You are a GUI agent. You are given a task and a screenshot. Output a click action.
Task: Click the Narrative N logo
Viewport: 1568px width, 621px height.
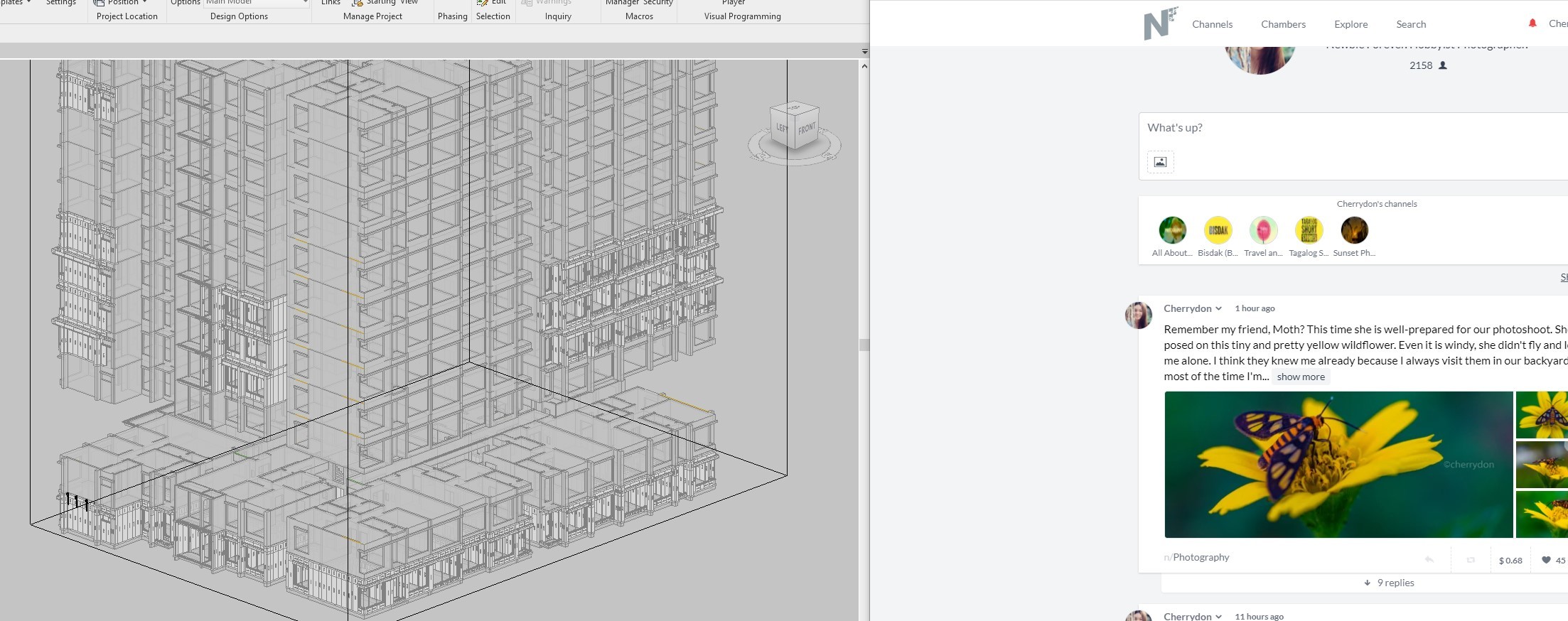(1160, 23)
